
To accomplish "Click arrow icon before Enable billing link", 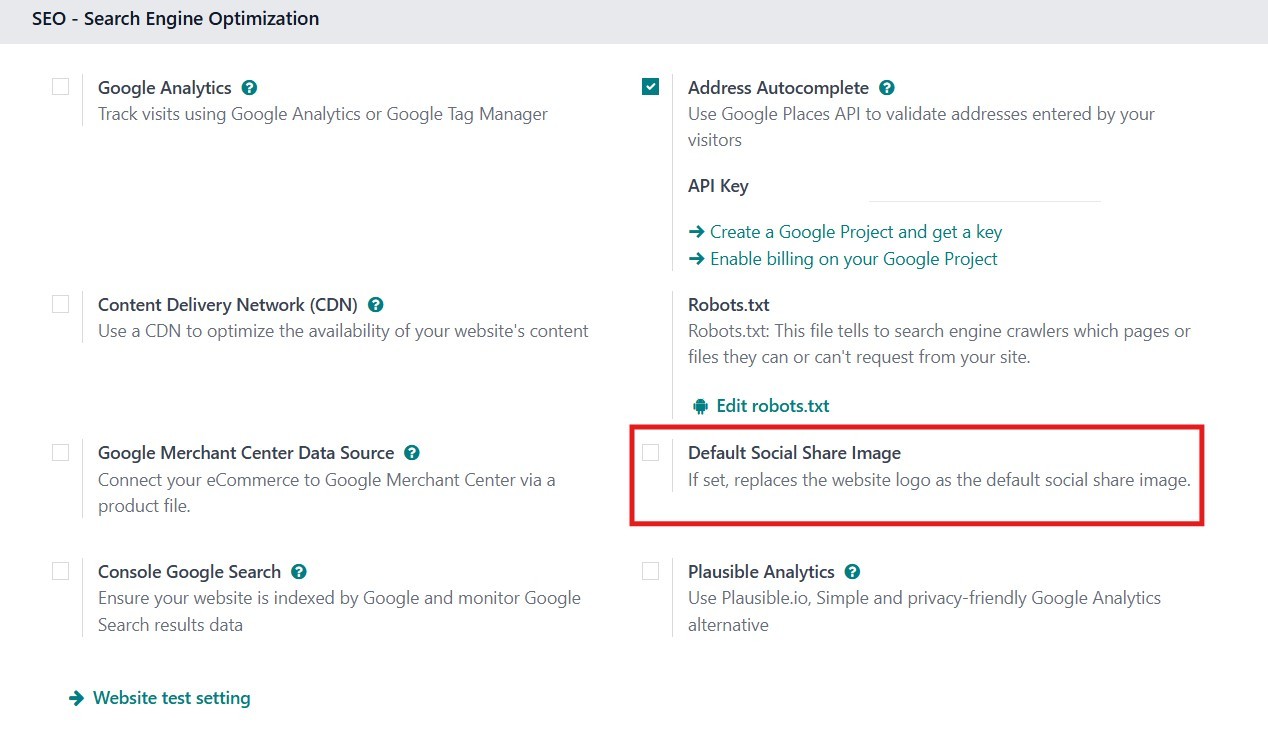I will (697, 259).
